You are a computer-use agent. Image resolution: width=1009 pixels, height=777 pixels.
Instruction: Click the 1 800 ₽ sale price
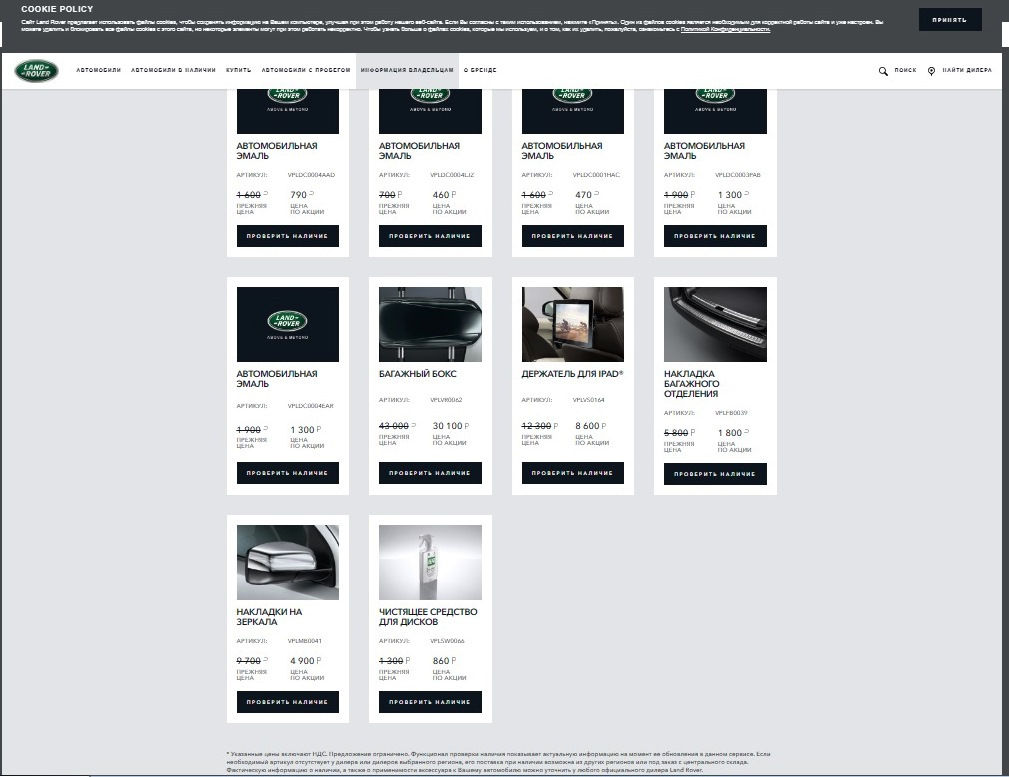click(x=733, y=433)
